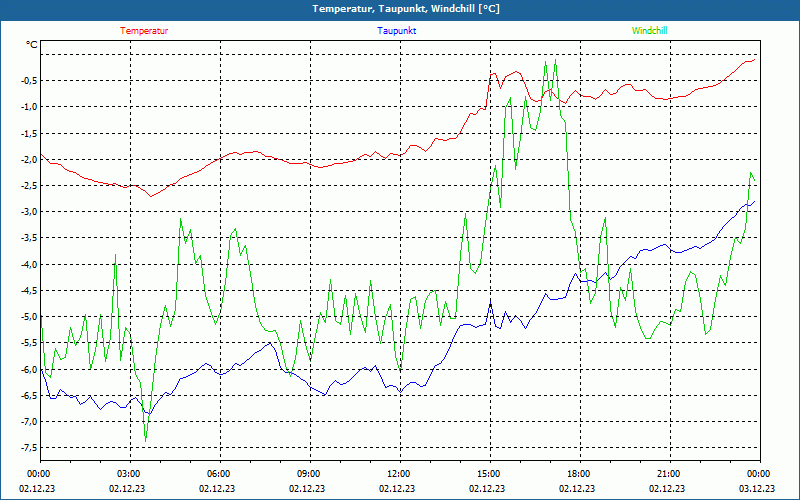Click the temperature curve end point at 24:00
800x500 pixels.
[754, 60]
